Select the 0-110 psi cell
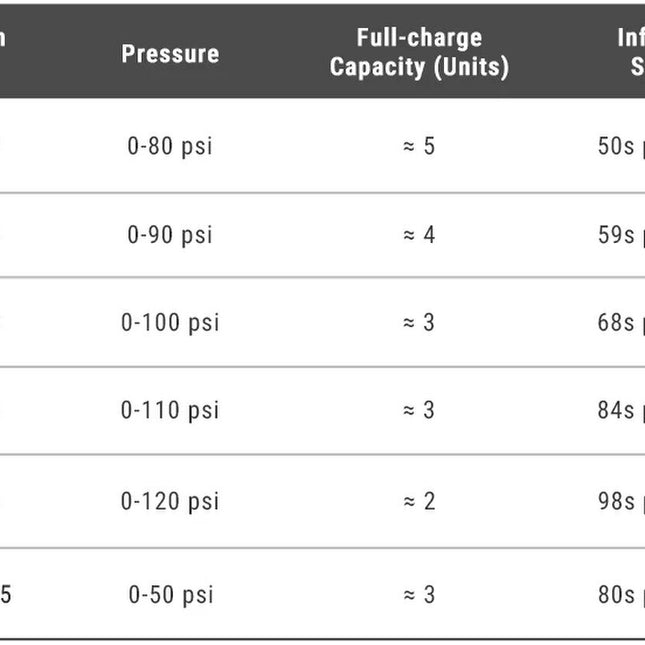645x645 pixels. 170,410
